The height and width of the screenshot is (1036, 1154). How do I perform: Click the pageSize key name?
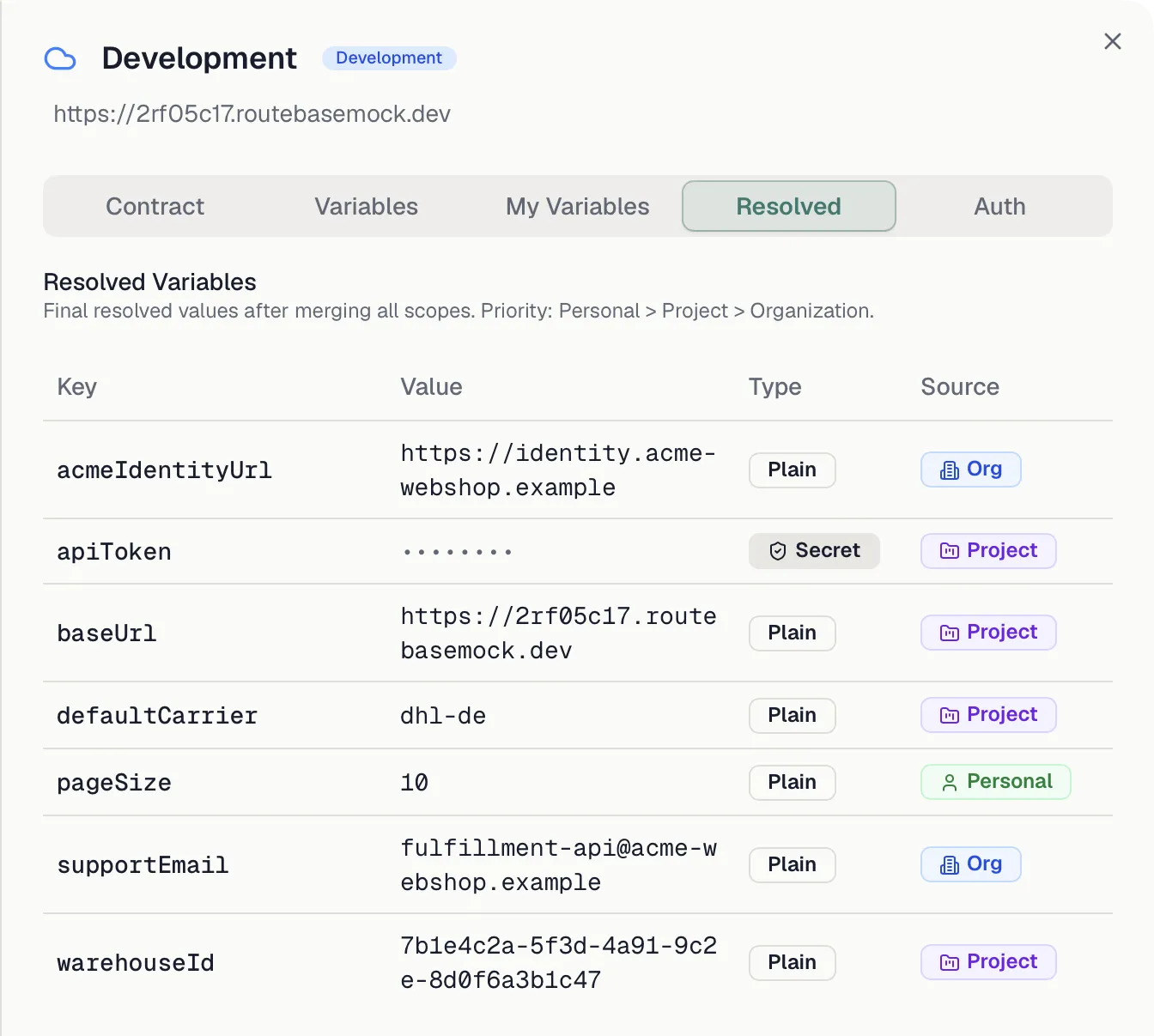114,783
